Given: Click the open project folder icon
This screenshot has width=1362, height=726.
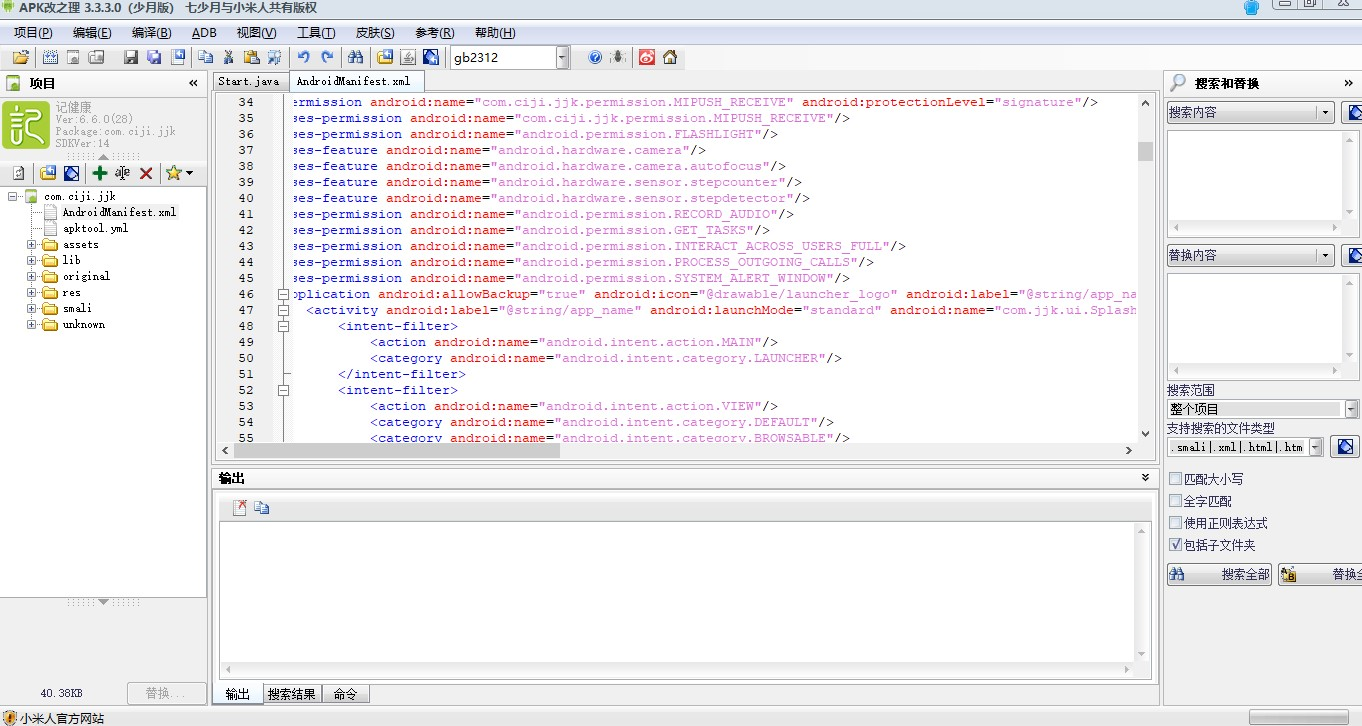Looking at the screenshot, I should (x=20, y=57).
